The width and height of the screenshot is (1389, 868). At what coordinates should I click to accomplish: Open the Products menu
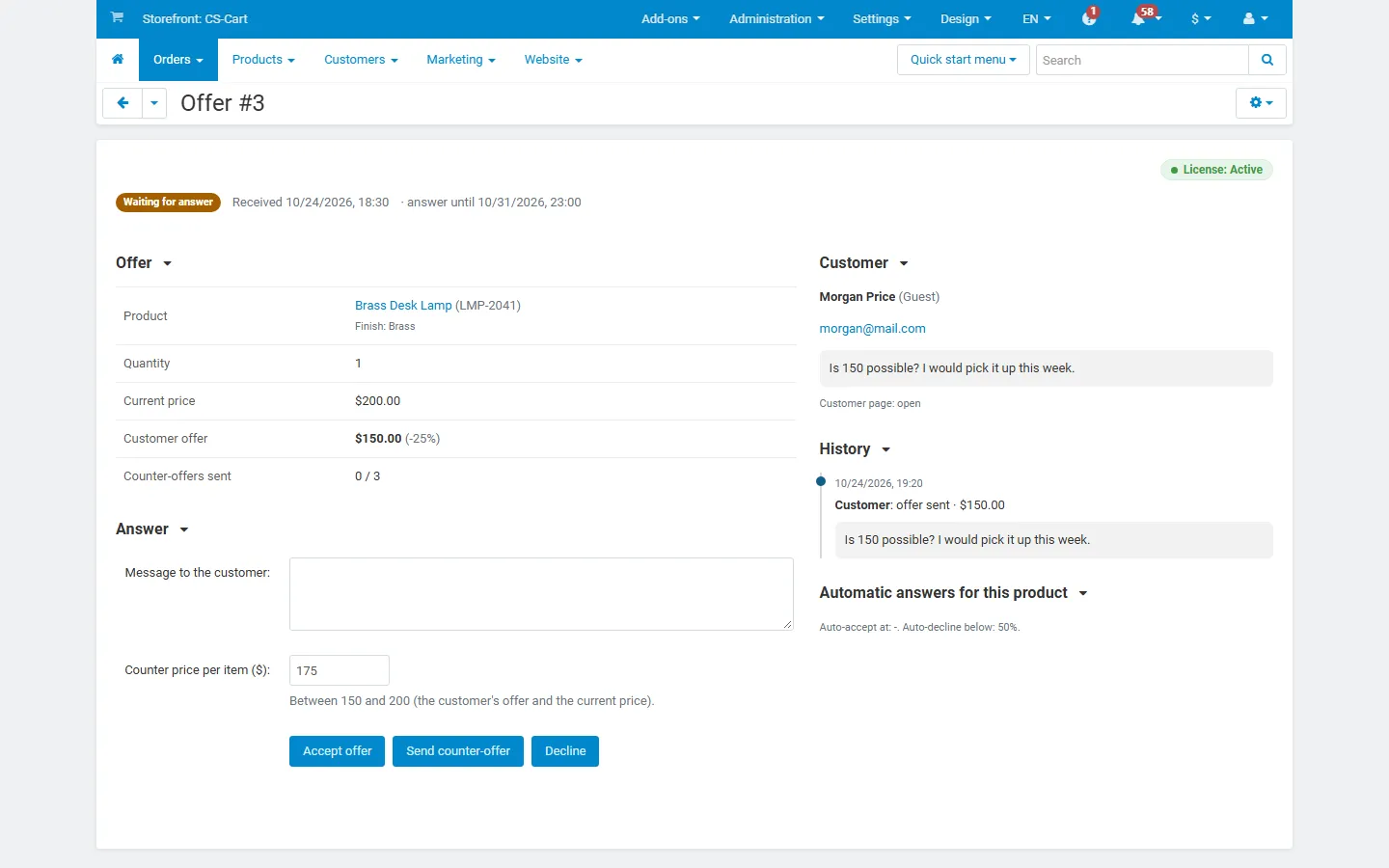coord(263,60)
